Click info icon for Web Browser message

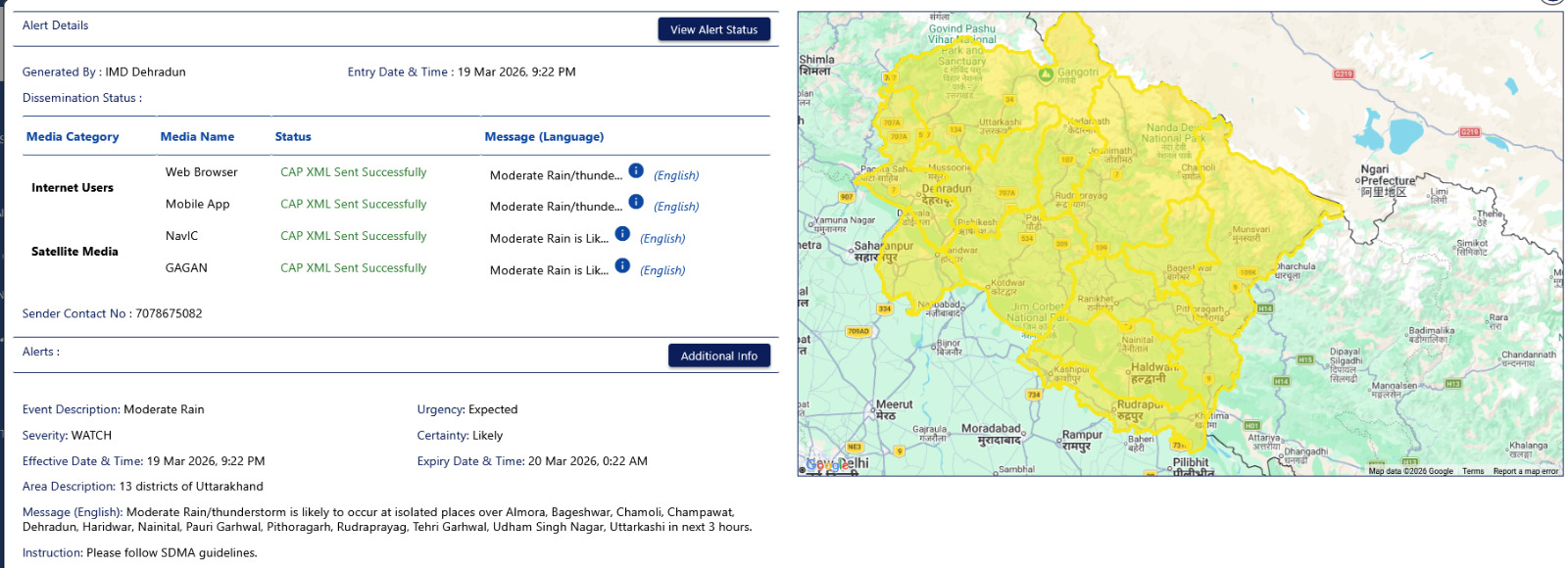tap(636, 170)
